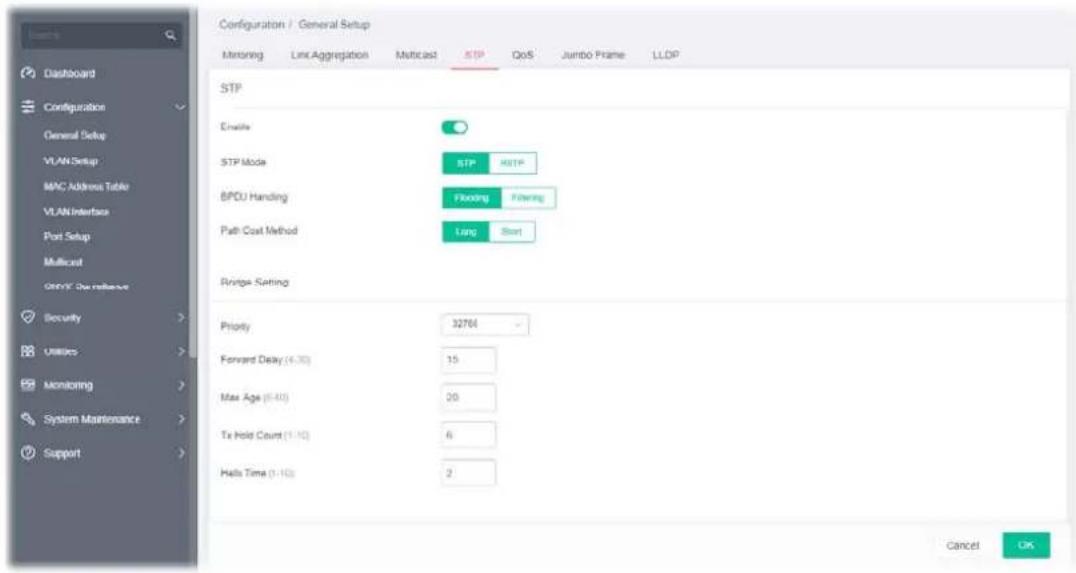Viewport: 1076px width, 573px height.
Task: Click the Configuration sliders icon
Action: pos(28,107)
